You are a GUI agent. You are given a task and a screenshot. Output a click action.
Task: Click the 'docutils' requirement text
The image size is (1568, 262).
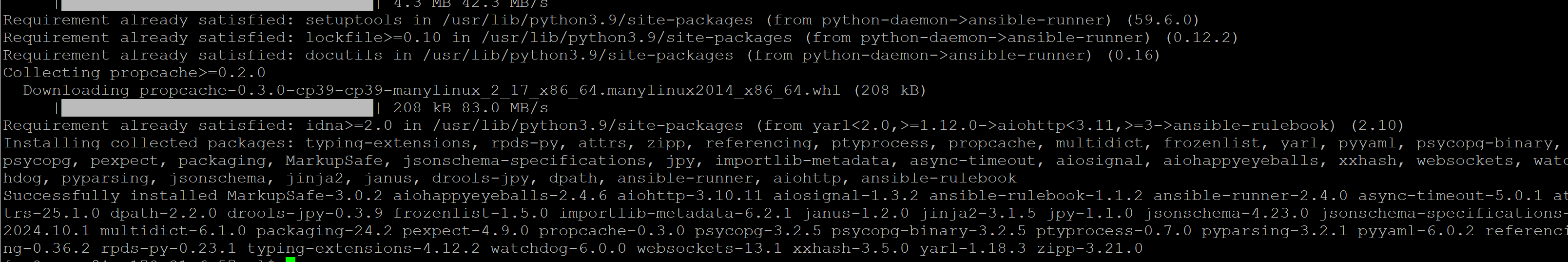[343, 56]
